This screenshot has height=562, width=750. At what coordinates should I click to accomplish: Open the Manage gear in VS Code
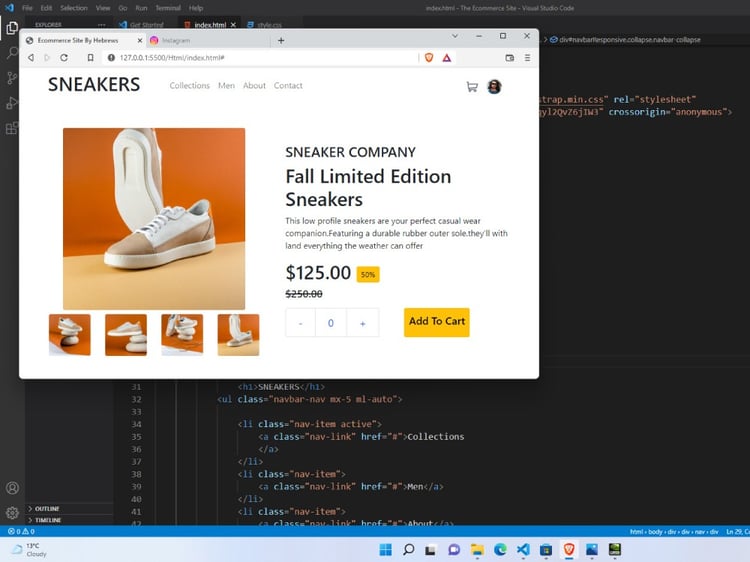point(12,513)
